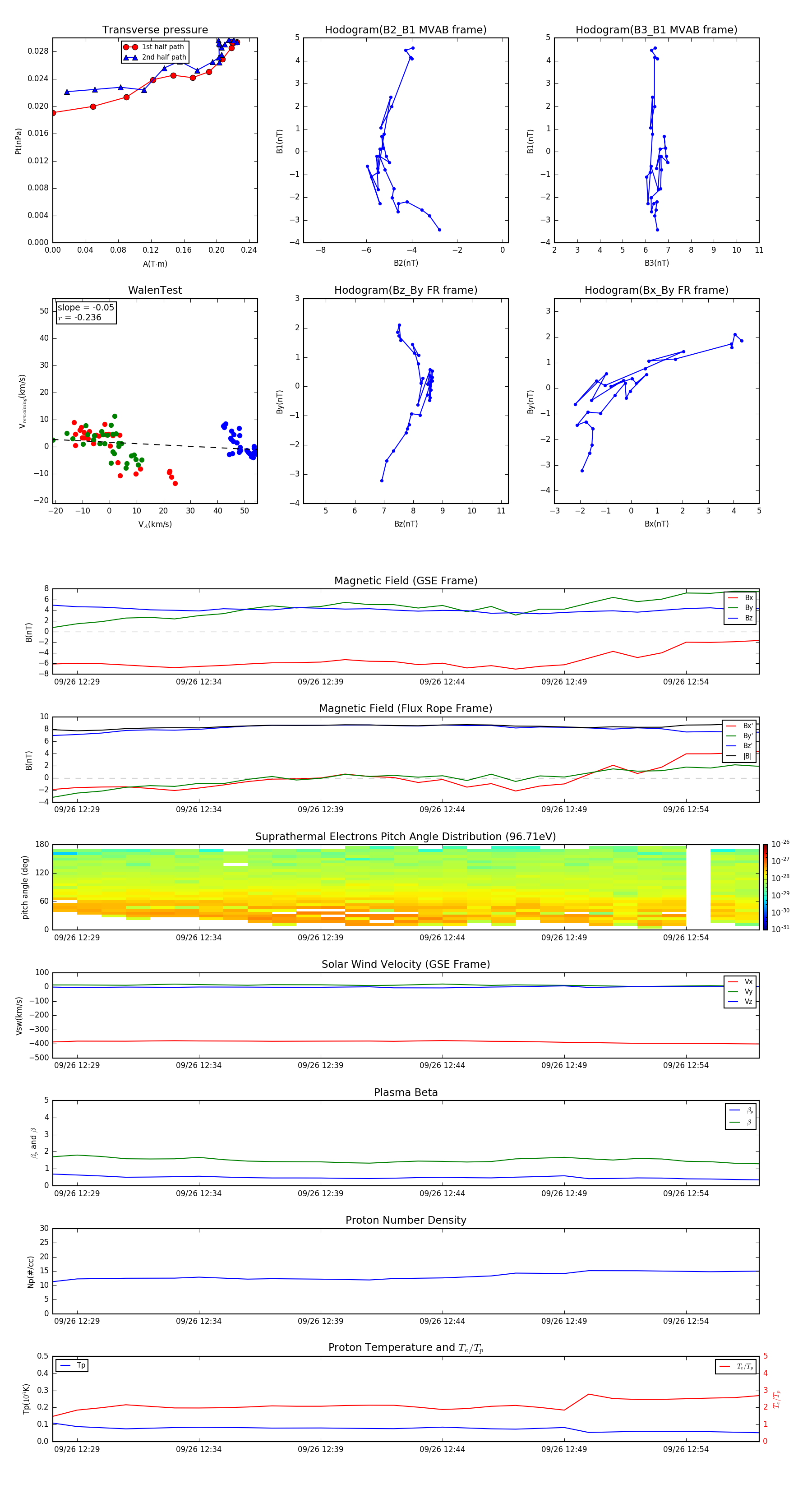Click the 'Np(#/cc)' y-axis label
Image resolution: width=812 pixels, height=1489 pixels.
click(31, 1272)
